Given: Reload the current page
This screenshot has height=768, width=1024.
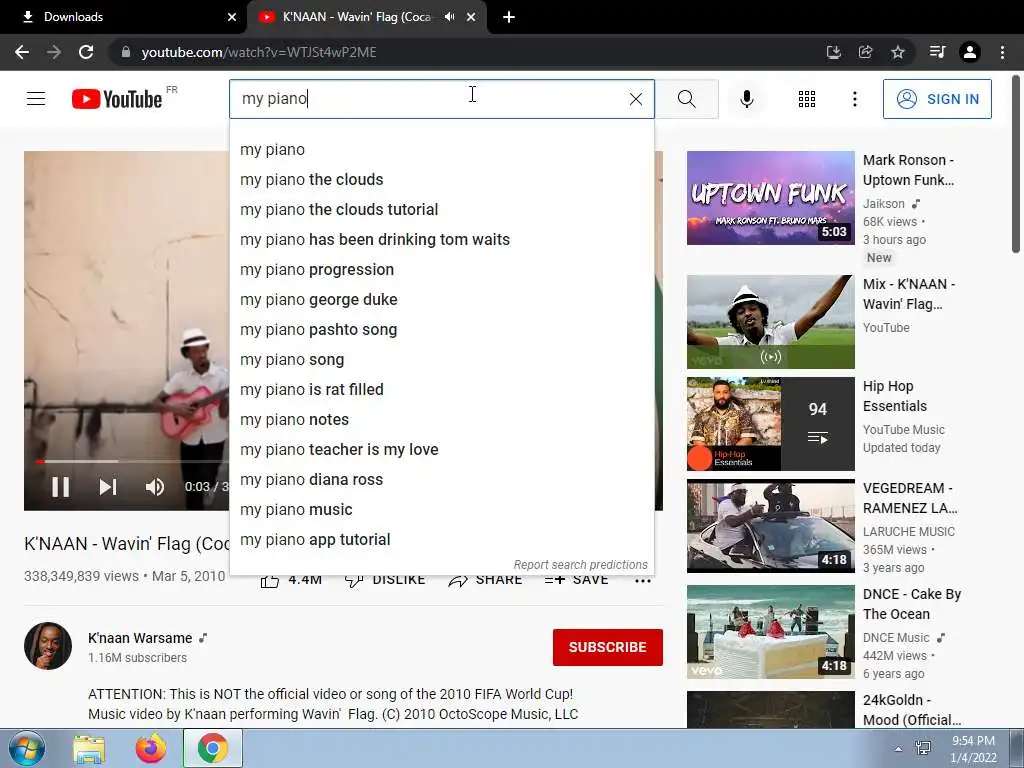Looking at the screenshot, I should (86, 52).
